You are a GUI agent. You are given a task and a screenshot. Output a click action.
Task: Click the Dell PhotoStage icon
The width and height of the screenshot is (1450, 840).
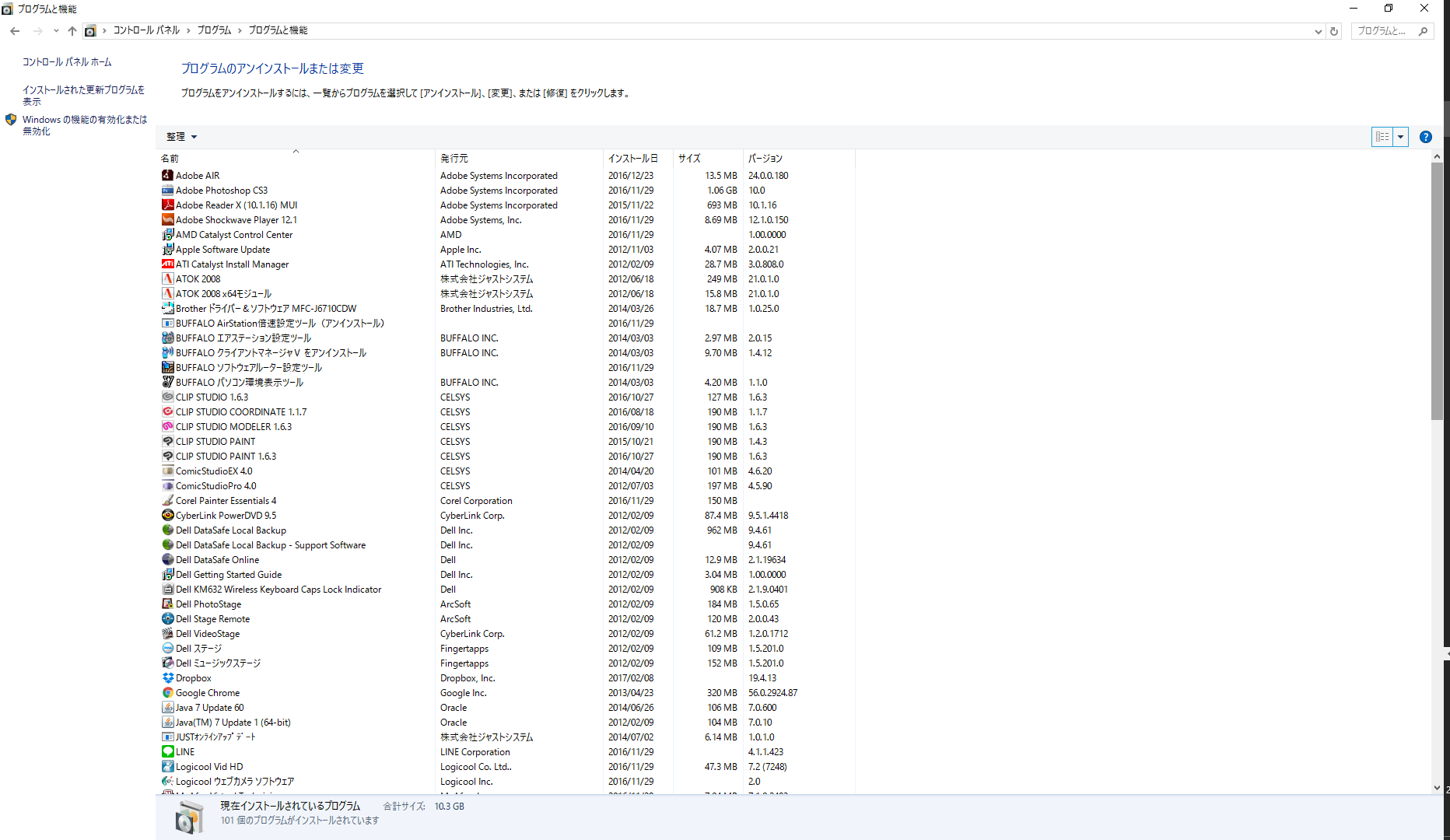point(167,604)
